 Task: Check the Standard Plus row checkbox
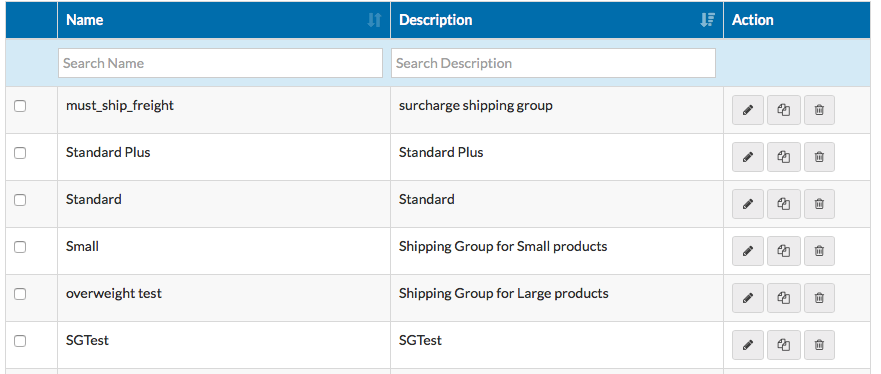[x=20, y=153]
